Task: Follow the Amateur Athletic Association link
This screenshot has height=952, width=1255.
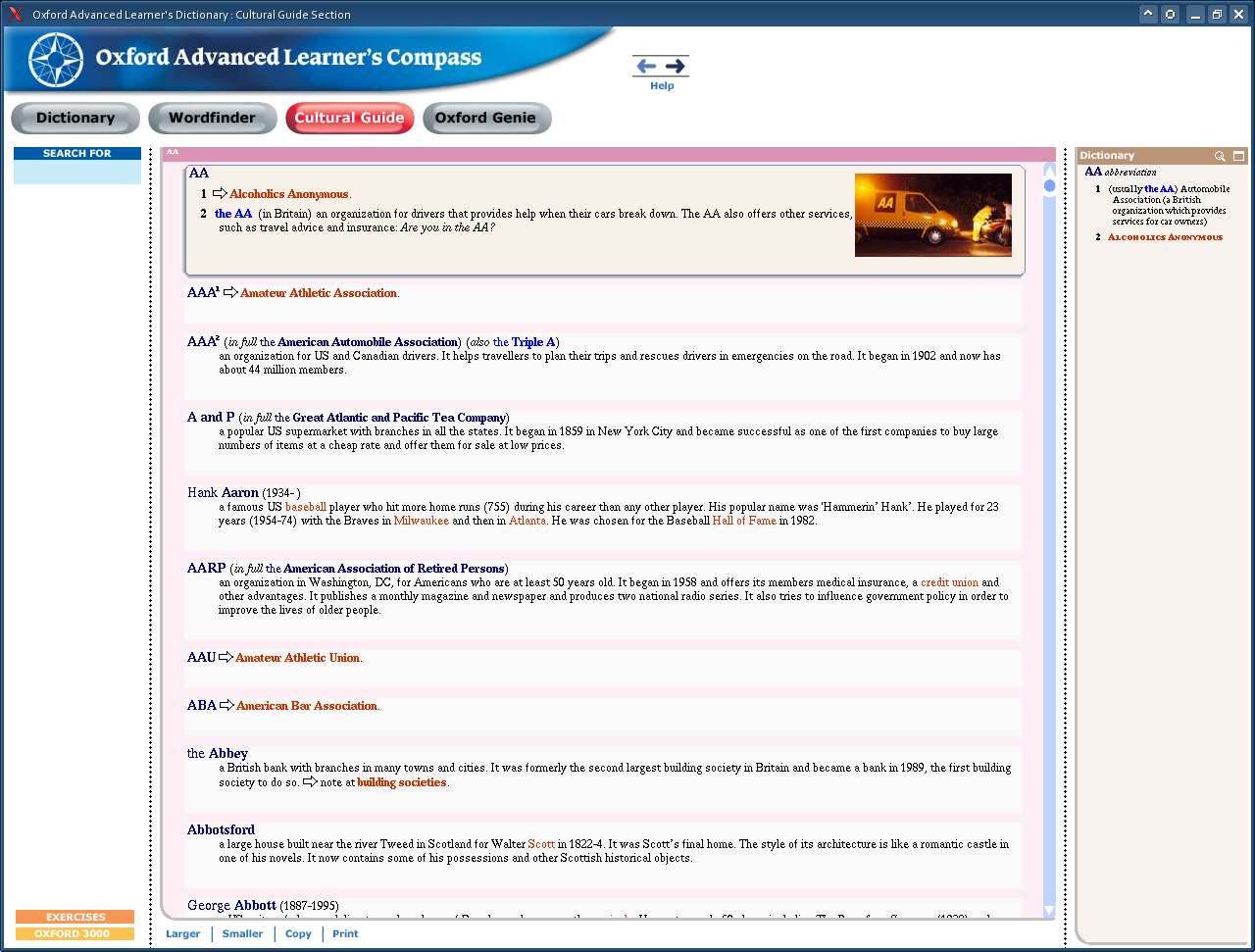Action: [319, 293]
